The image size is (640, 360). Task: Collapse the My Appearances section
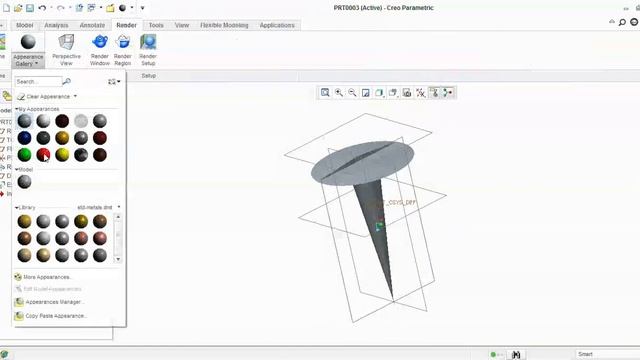pyautogui.click(x=17, y=109)
